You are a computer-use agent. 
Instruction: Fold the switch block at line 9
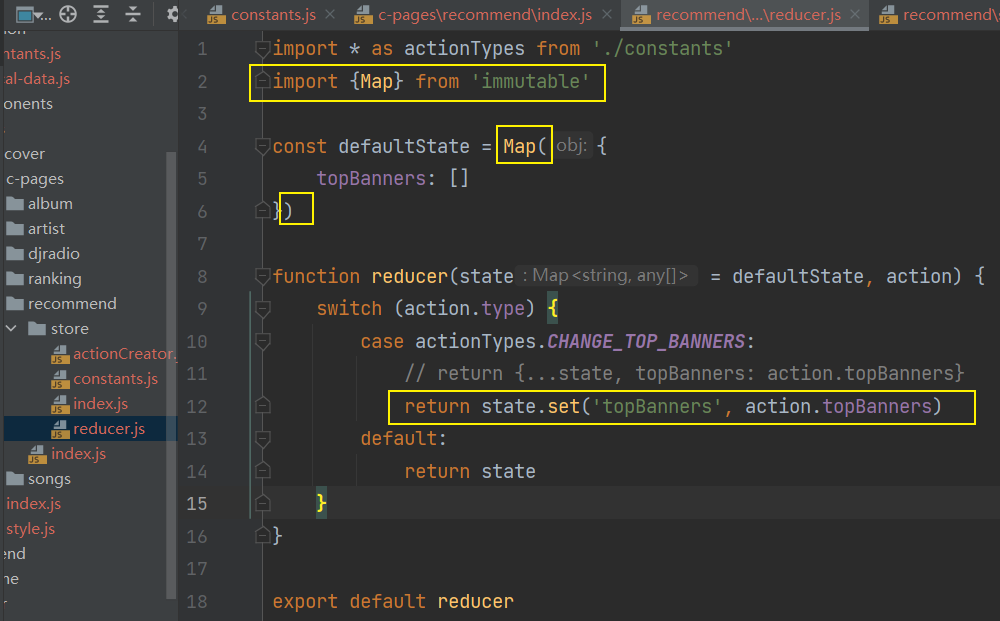262,309
